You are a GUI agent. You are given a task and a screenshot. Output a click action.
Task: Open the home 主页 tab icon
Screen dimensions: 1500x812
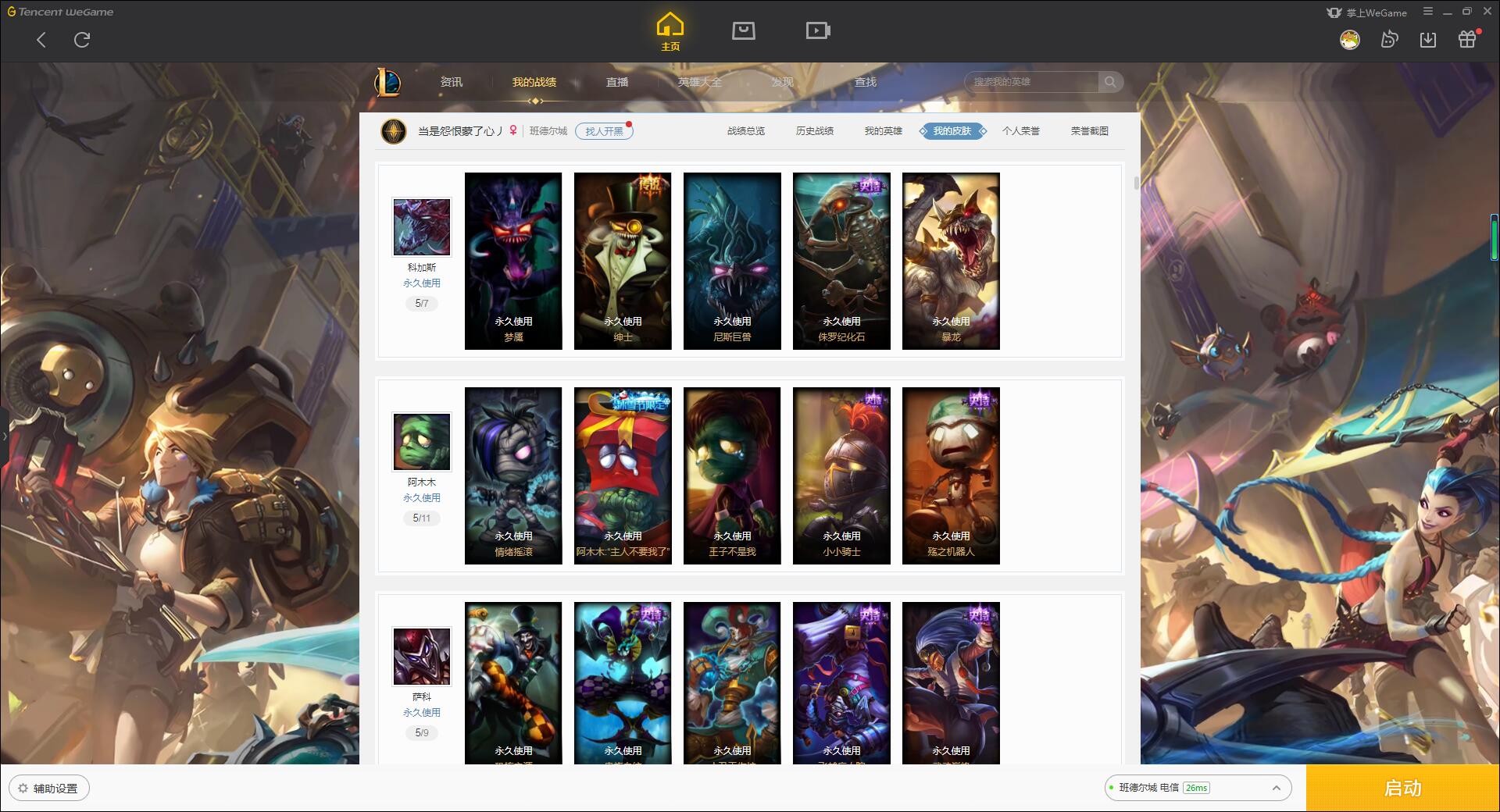670,32
